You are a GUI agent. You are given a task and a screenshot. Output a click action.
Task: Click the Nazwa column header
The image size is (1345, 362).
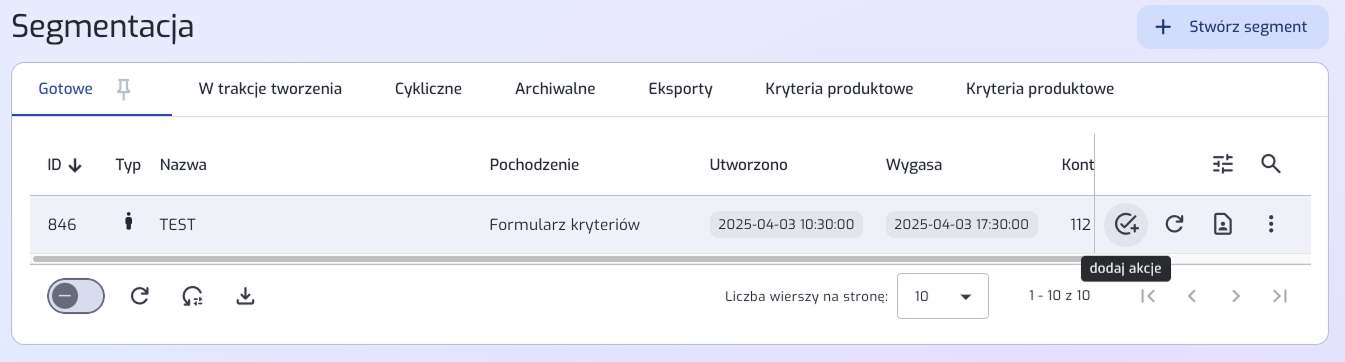pyautogui.click(x=183, y=165)
